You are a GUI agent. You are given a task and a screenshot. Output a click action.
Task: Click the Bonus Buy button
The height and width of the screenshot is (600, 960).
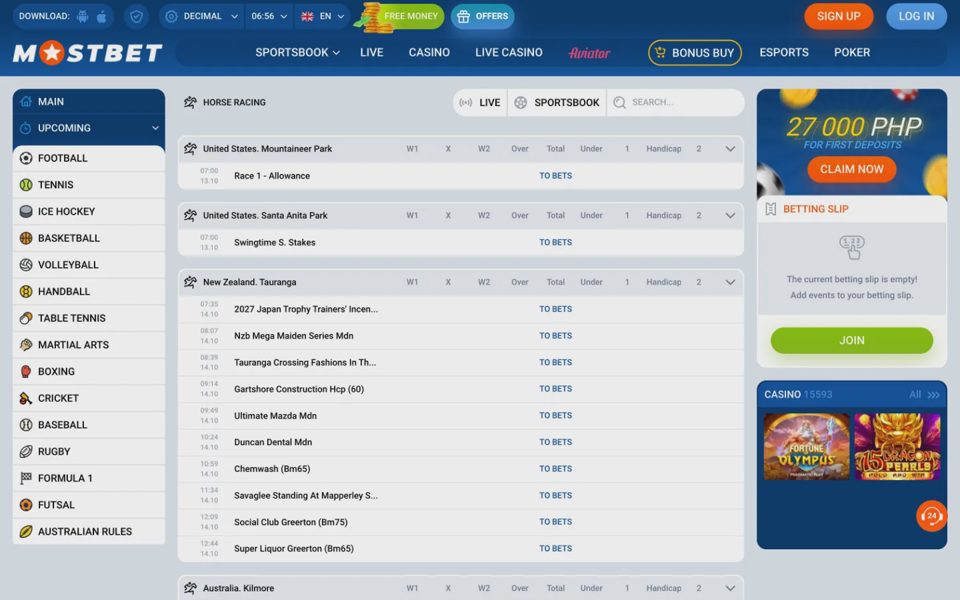point(694,53)
